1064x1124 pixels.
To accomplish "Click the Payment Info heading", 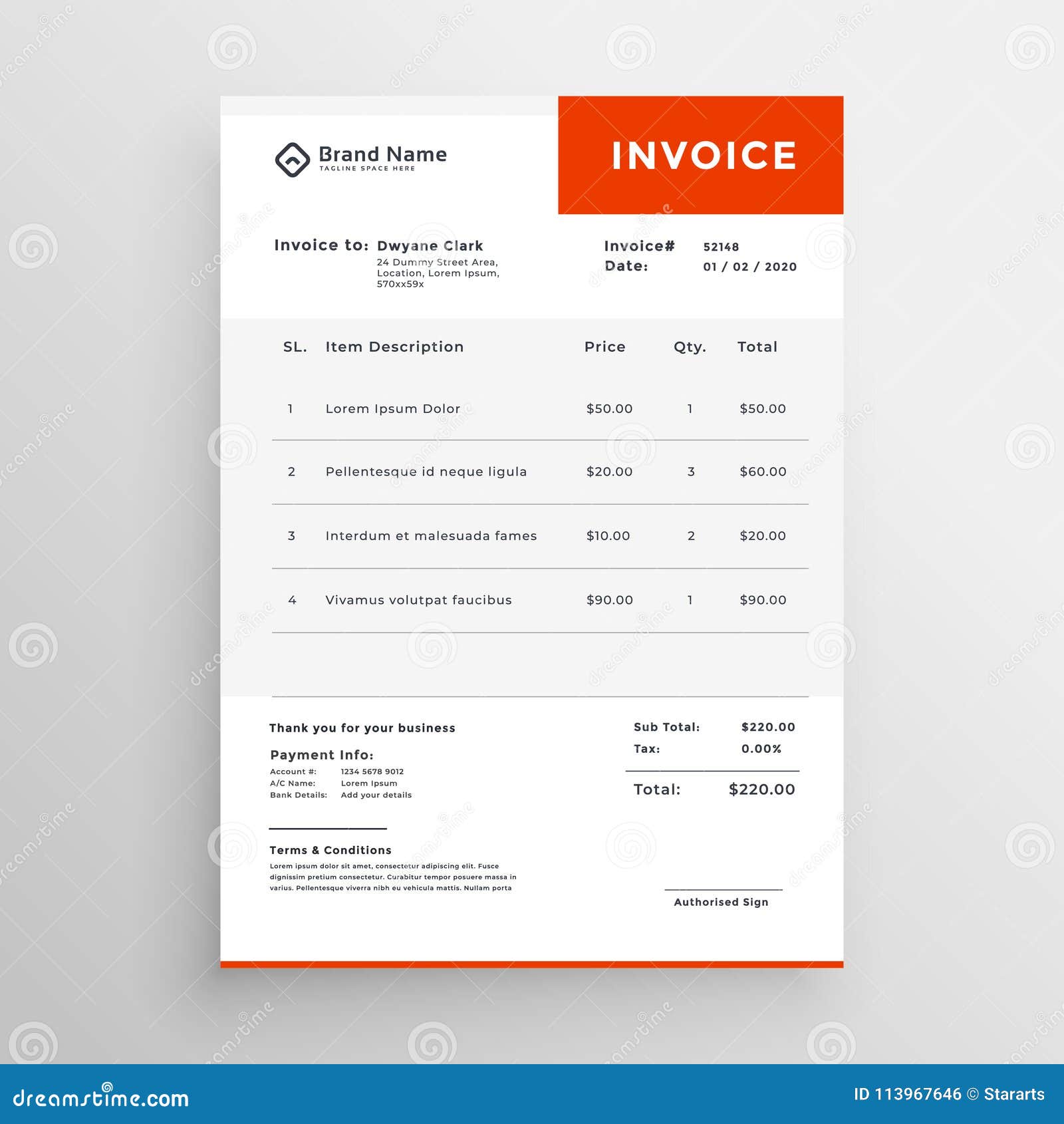I will tap(323, 755).
